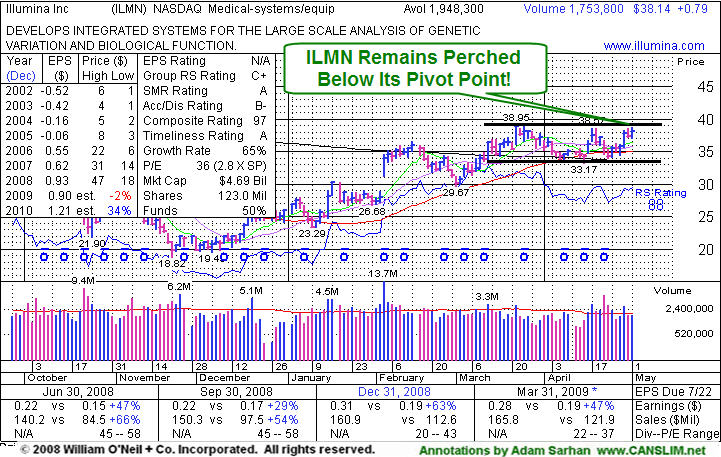This screenshot has height=457, width=721.
Task: Click the Volume 1,753,800 text
Action: point(573,9)
